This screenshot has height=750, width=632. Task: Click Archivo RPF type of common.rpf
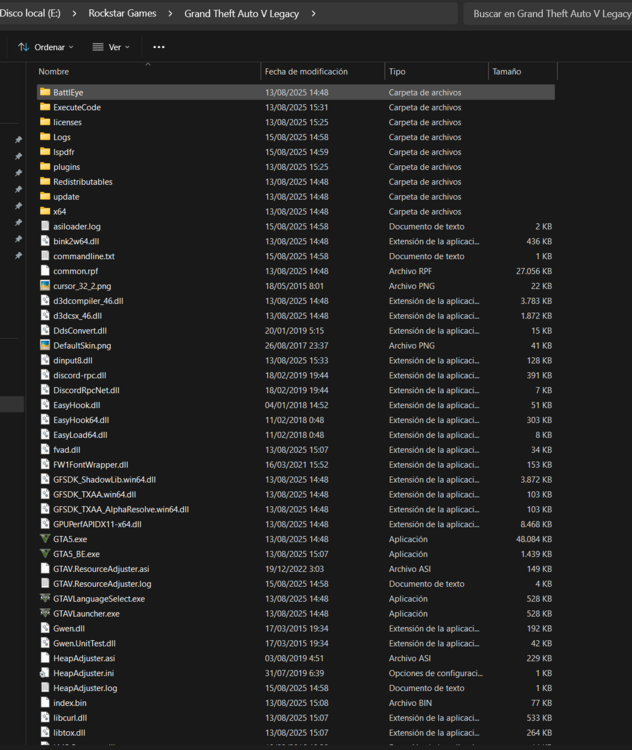coord(410,271)
